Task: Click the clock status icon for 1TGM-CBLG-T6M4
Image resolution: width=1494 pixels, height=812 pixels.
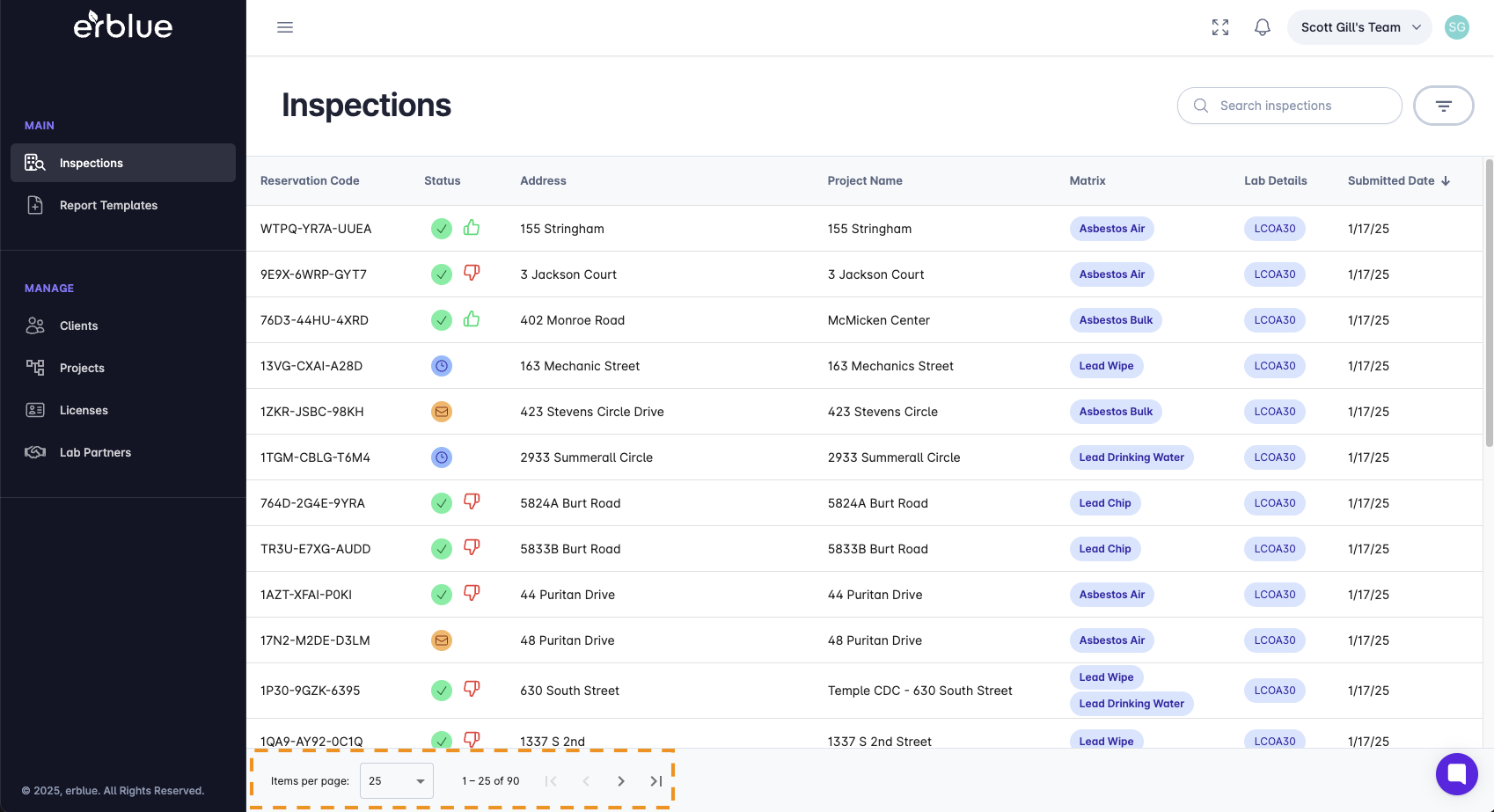Action: 442,457
